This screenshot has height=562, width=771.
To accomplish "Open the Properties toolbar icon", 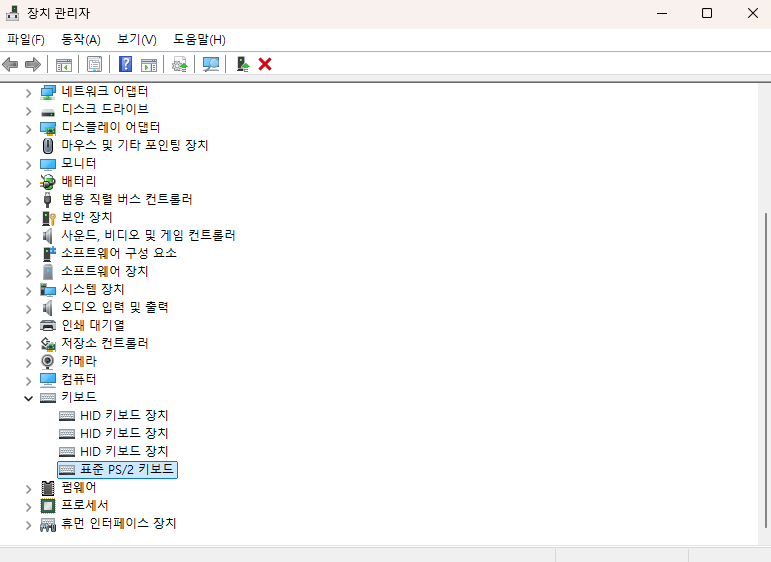I will point(94,64).
